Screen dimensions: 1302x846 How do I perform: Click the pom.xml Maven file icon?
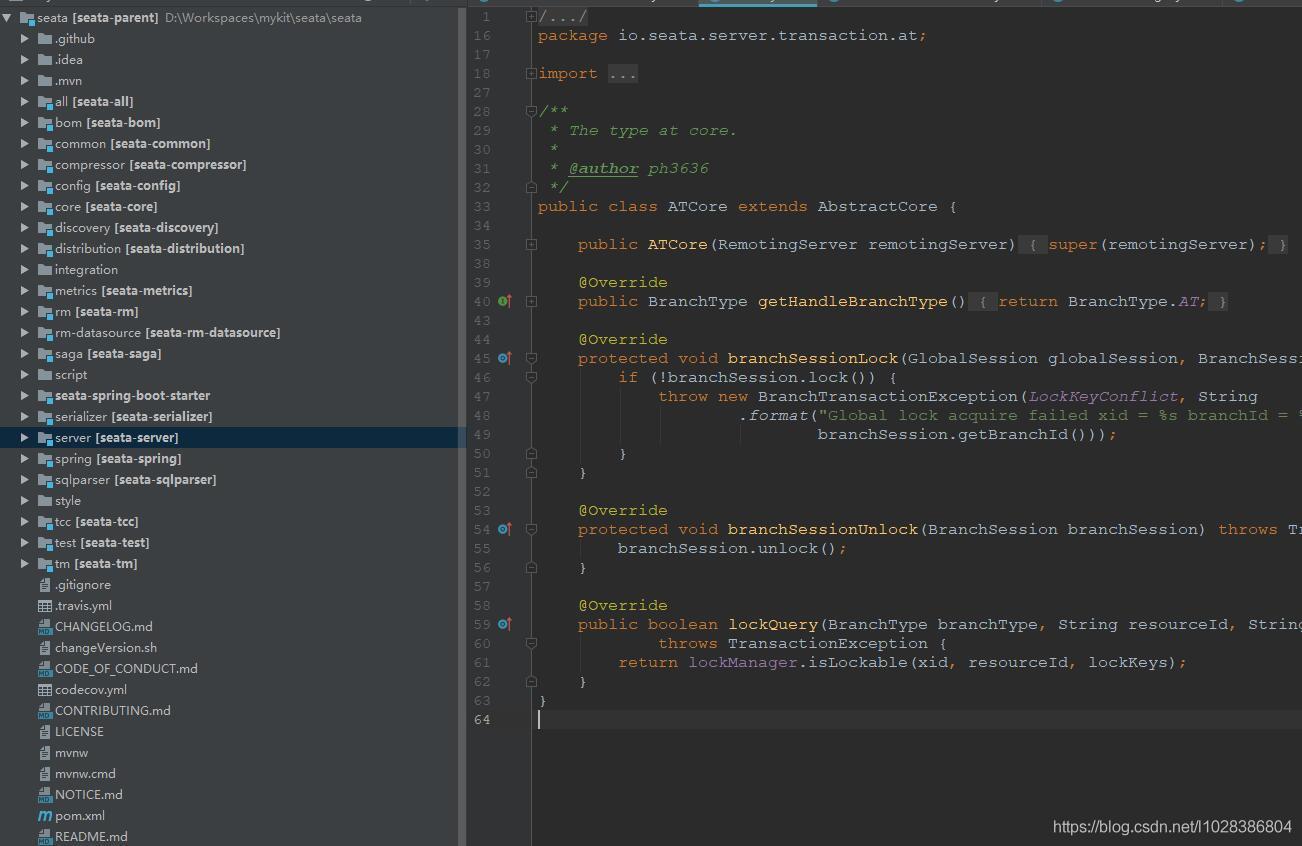pyautogui.click(x=45, y=815)
